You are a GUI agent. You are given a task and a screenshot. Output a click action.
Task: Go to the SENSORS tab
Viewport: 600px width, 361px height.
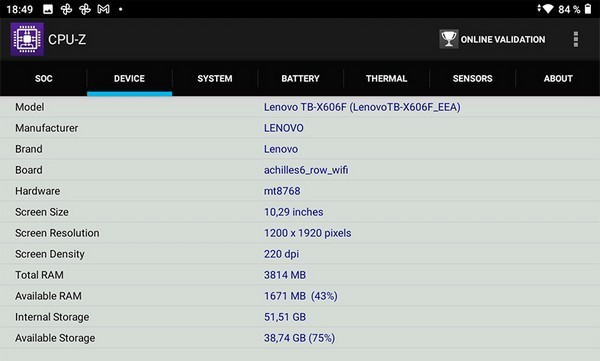point(473,78)
